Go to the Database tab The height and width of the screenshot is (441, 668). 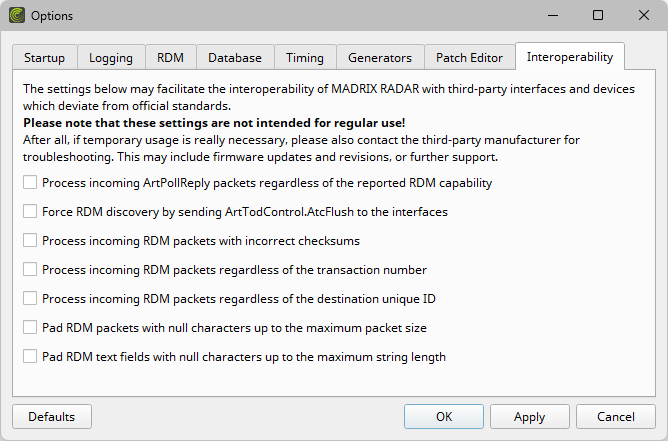click(x=235, y=57)
